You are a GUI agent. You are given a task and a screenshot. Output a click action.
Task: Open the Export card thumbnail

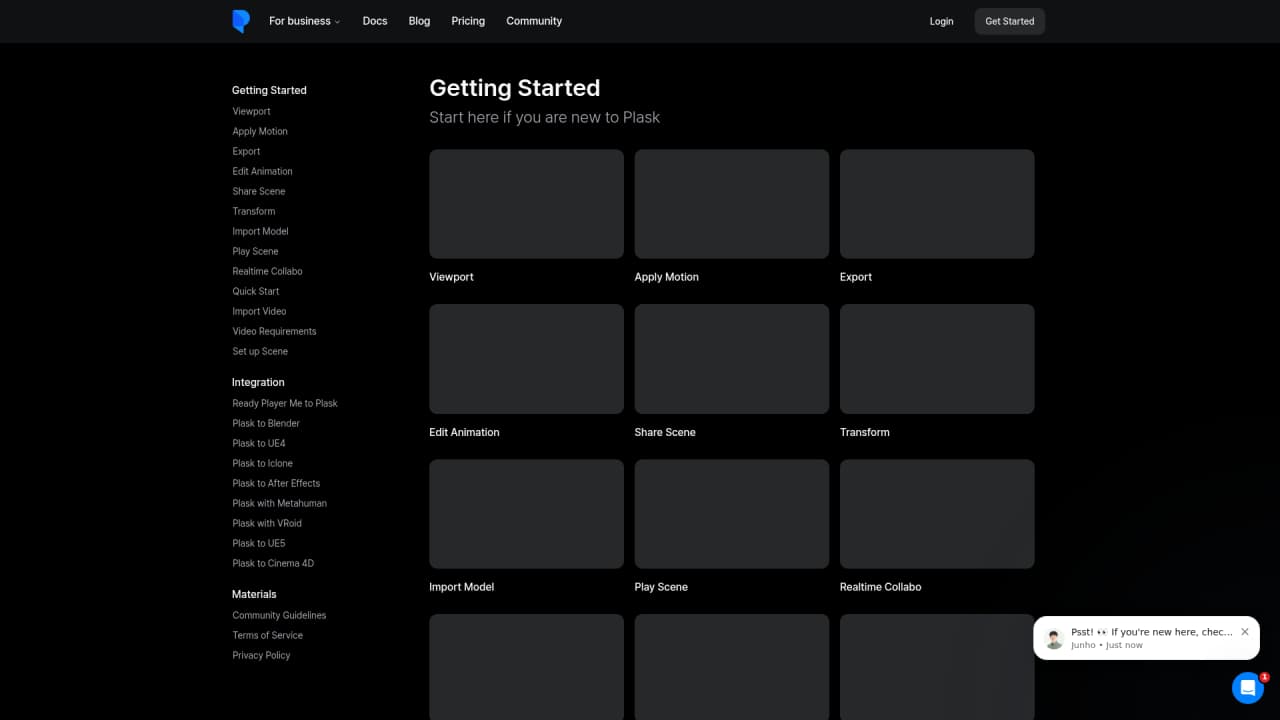coord(937,204)
